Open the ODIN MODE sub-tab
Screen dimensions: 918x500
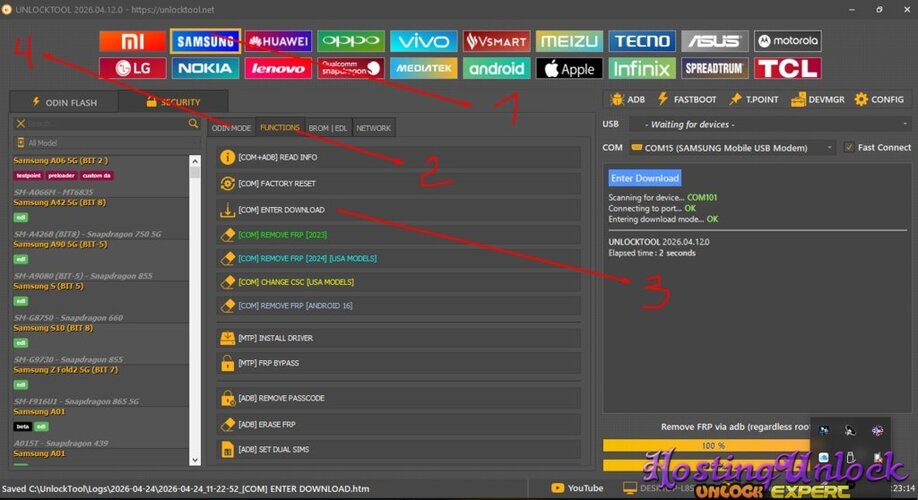[231, 128]
